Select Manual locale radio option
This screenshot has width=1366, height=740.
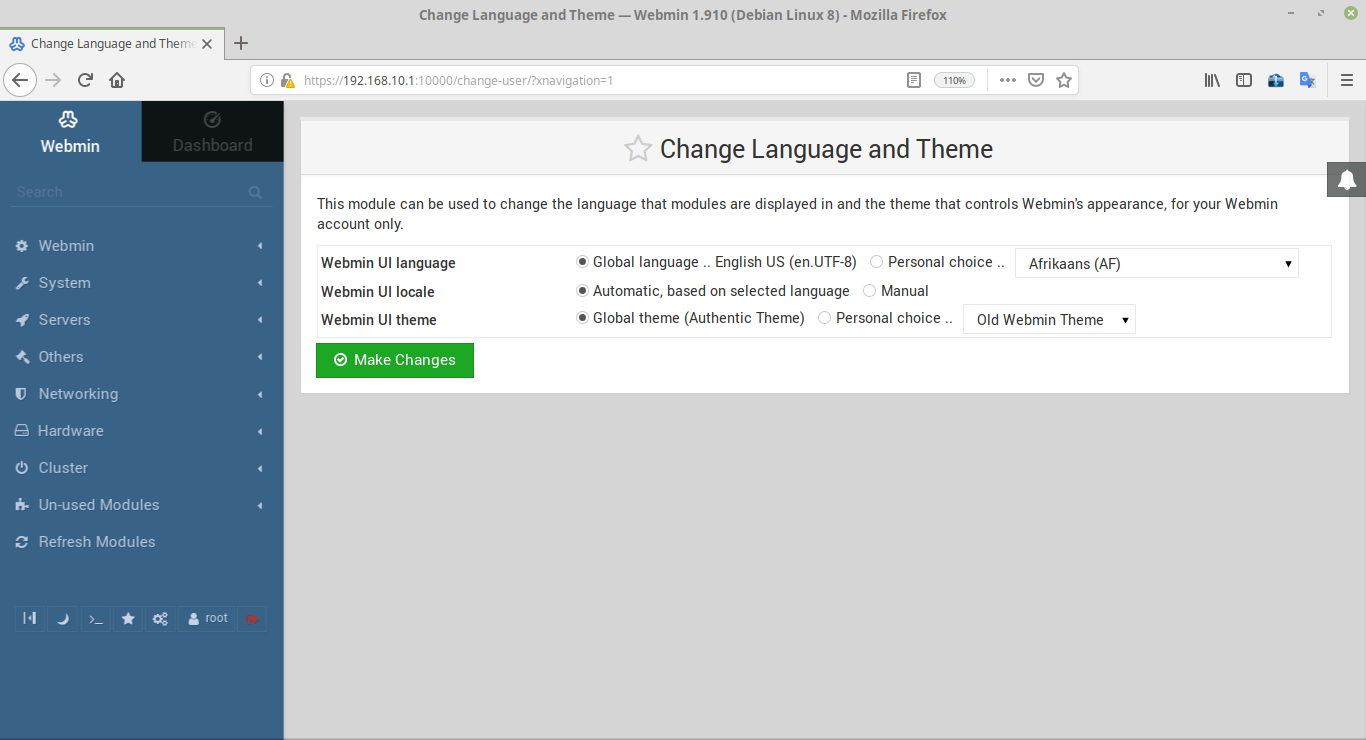pos(869,291)
